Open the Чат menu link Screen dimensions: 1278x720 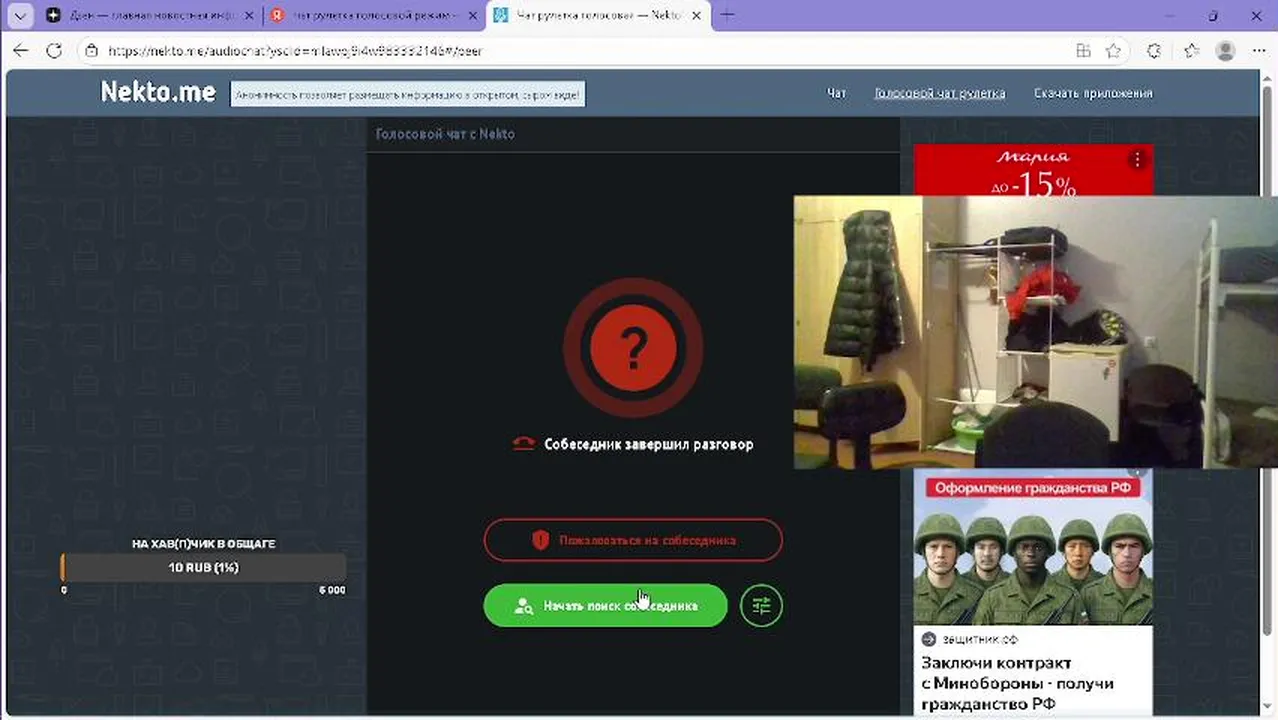[836, 93]
